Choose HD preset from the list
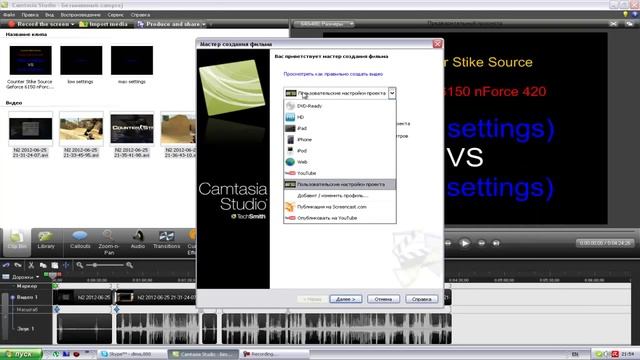Image resolution: width=640 pixels, height=360 pixels. coord(340,117)
